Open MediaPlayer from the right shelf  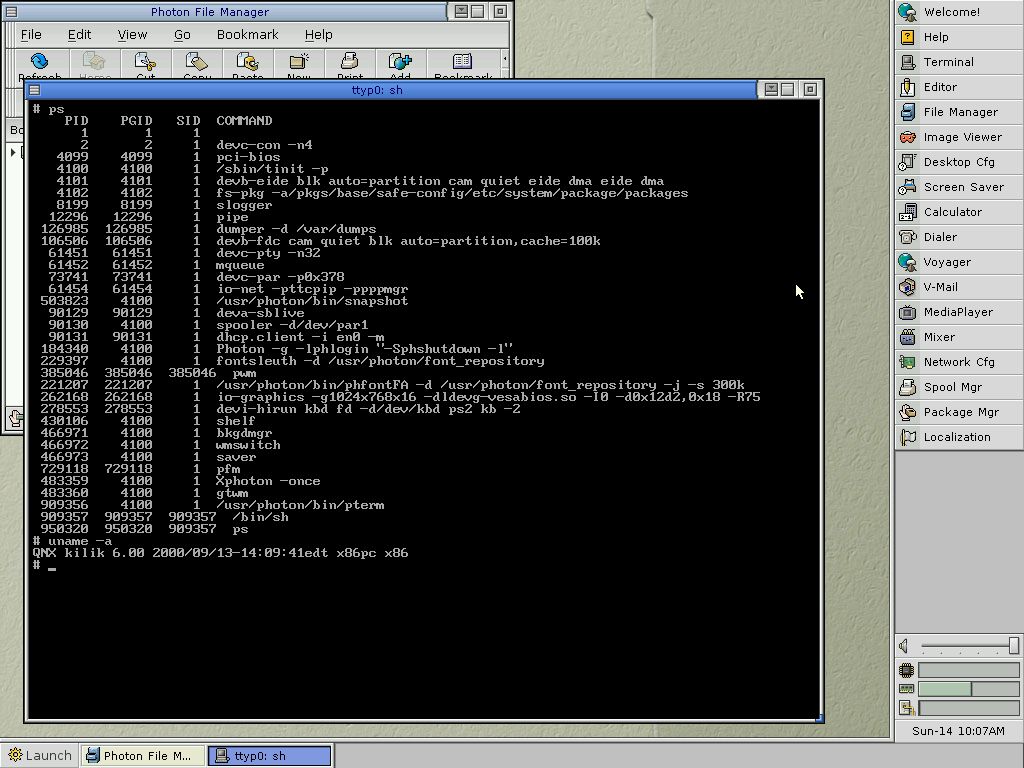tap(957, 312)
